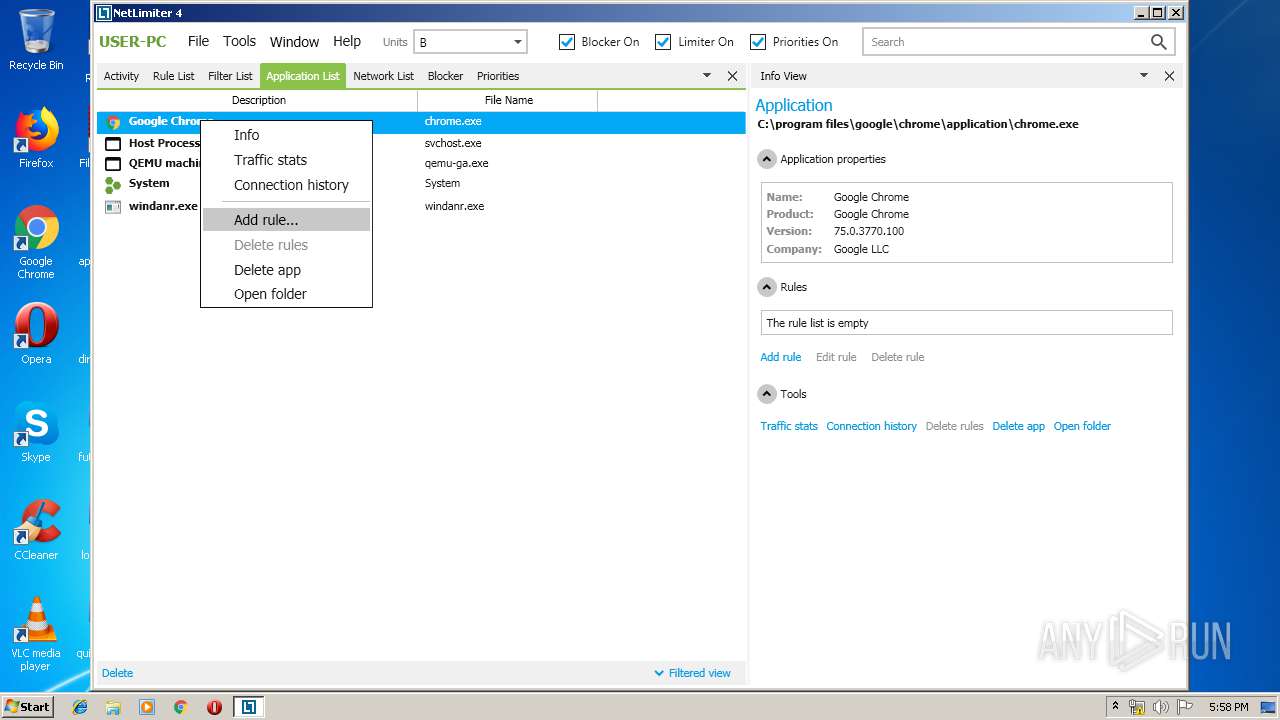Toggle Blocker On checkbox
Viewport: 1280px width, 720px height.
[x=567, y=42]
